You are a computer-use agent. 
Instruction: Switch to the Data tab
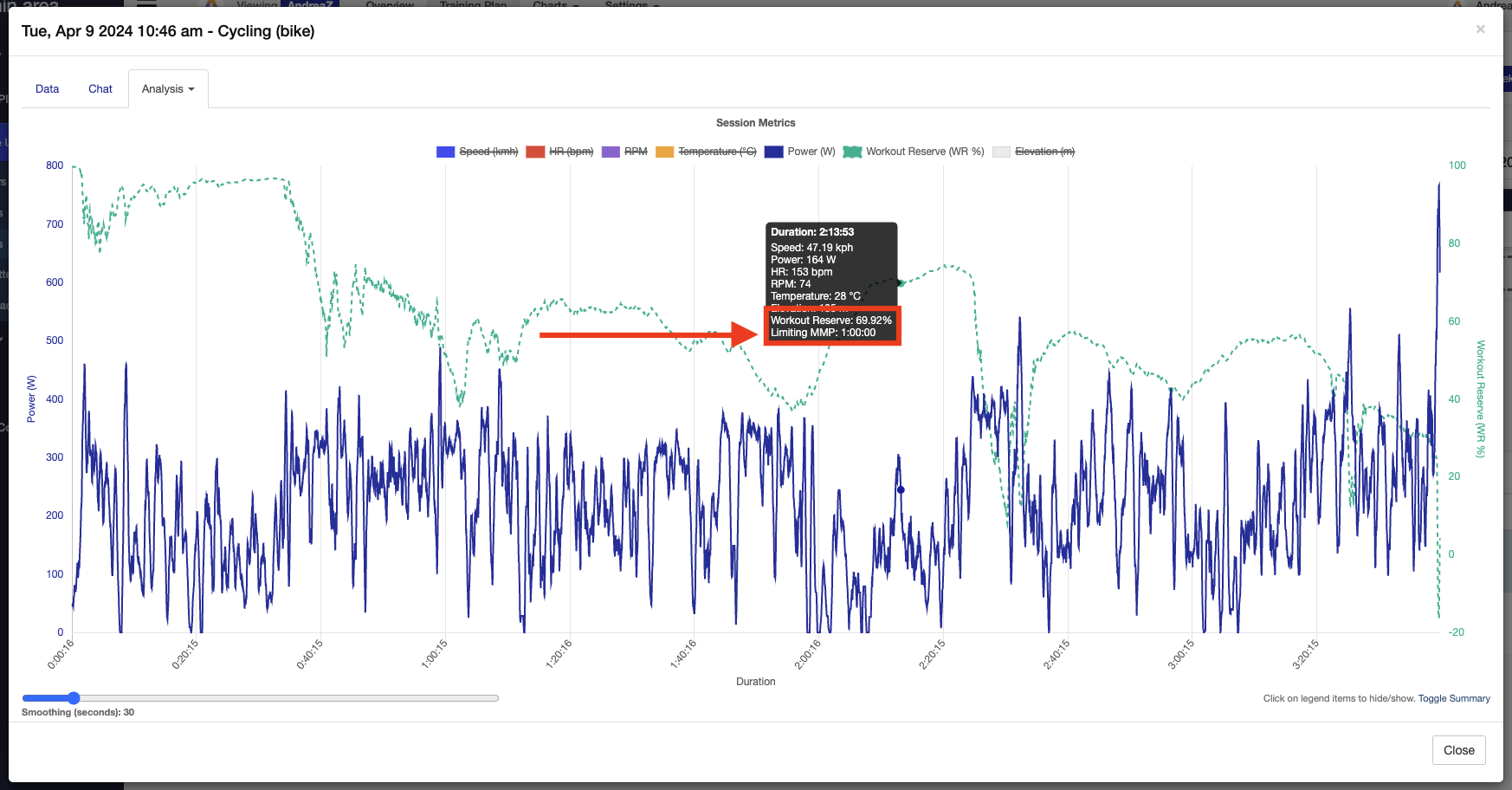48,89
